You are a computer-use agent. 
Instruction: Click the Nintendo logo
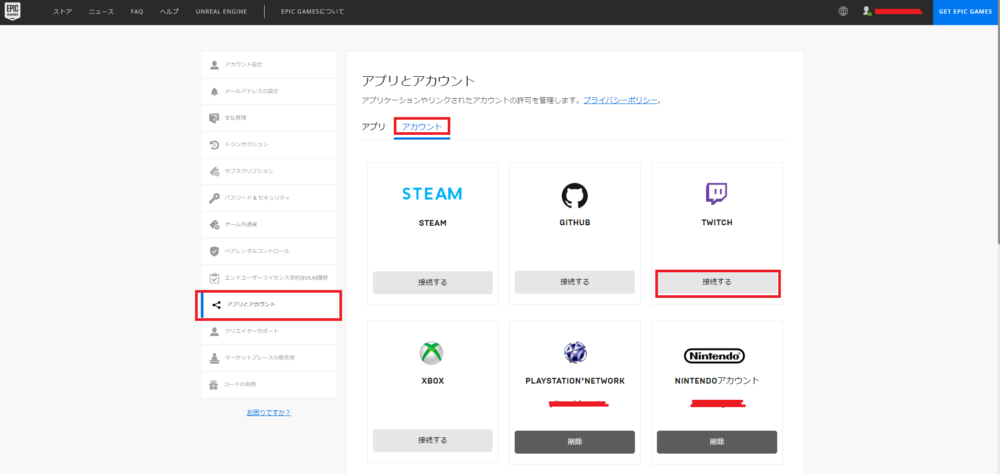(x=714, y=355)
